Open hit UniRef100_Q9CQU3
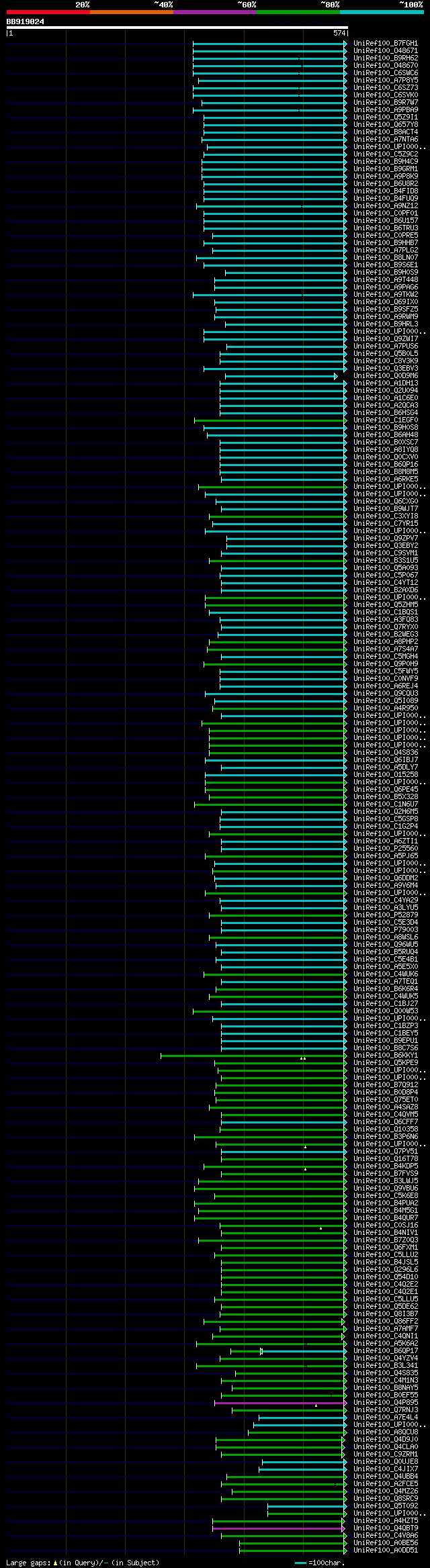 tap(386, 694)
